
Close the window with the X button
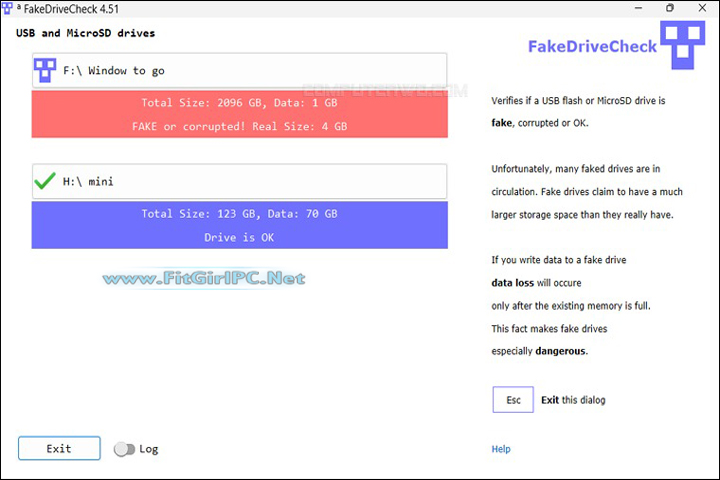[x=702, y=8]
